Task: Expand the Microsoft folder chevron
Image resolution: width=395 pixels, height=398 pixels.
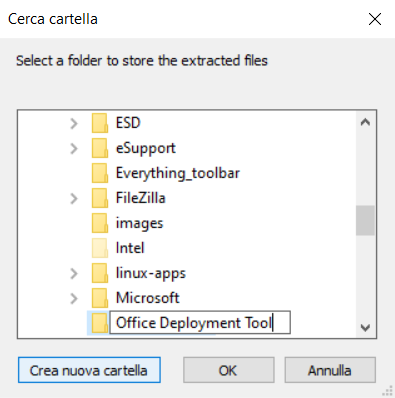Action: 74,299
